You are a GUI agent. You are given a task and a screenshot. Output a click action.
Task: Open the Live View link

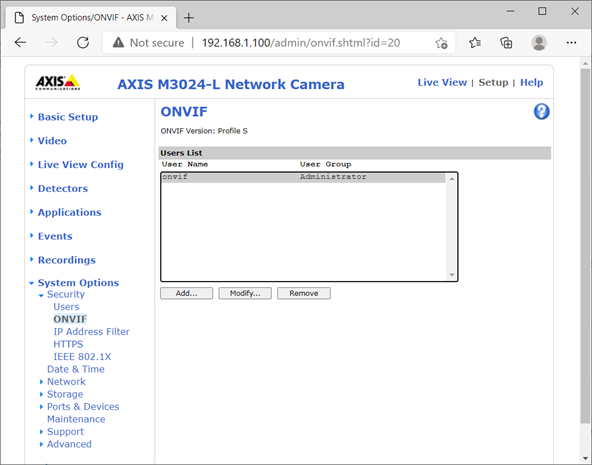[442, 83]
